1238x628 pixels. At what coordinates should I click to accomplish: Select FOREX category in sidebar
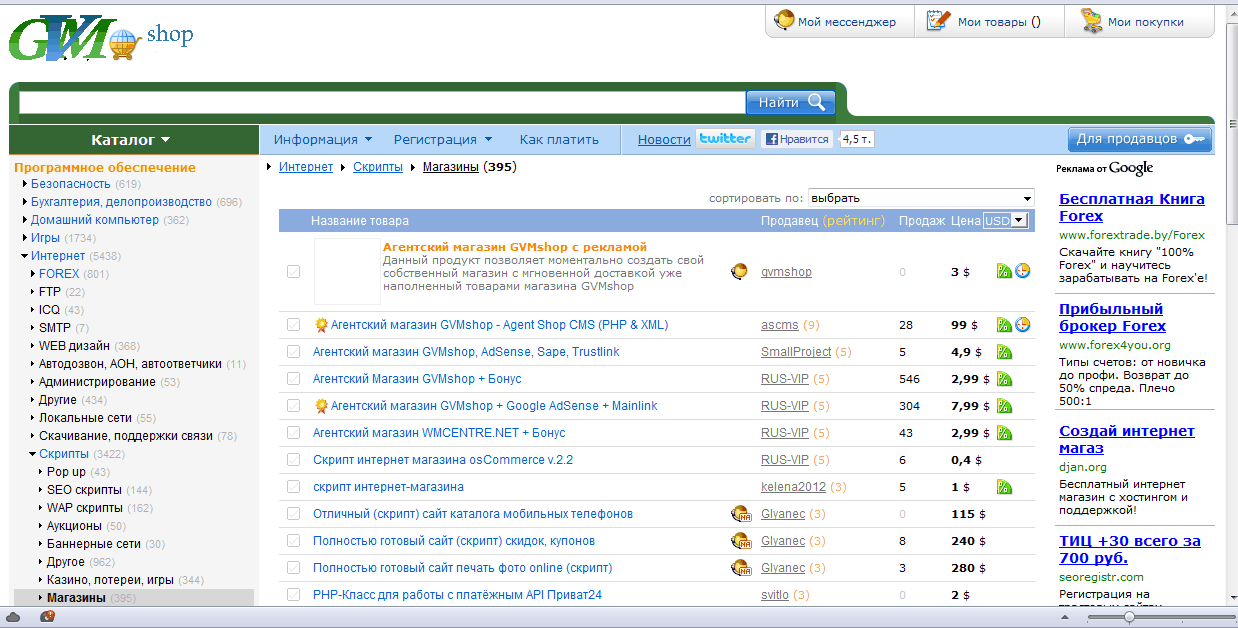pyautogui.click(x=59, y=273)
